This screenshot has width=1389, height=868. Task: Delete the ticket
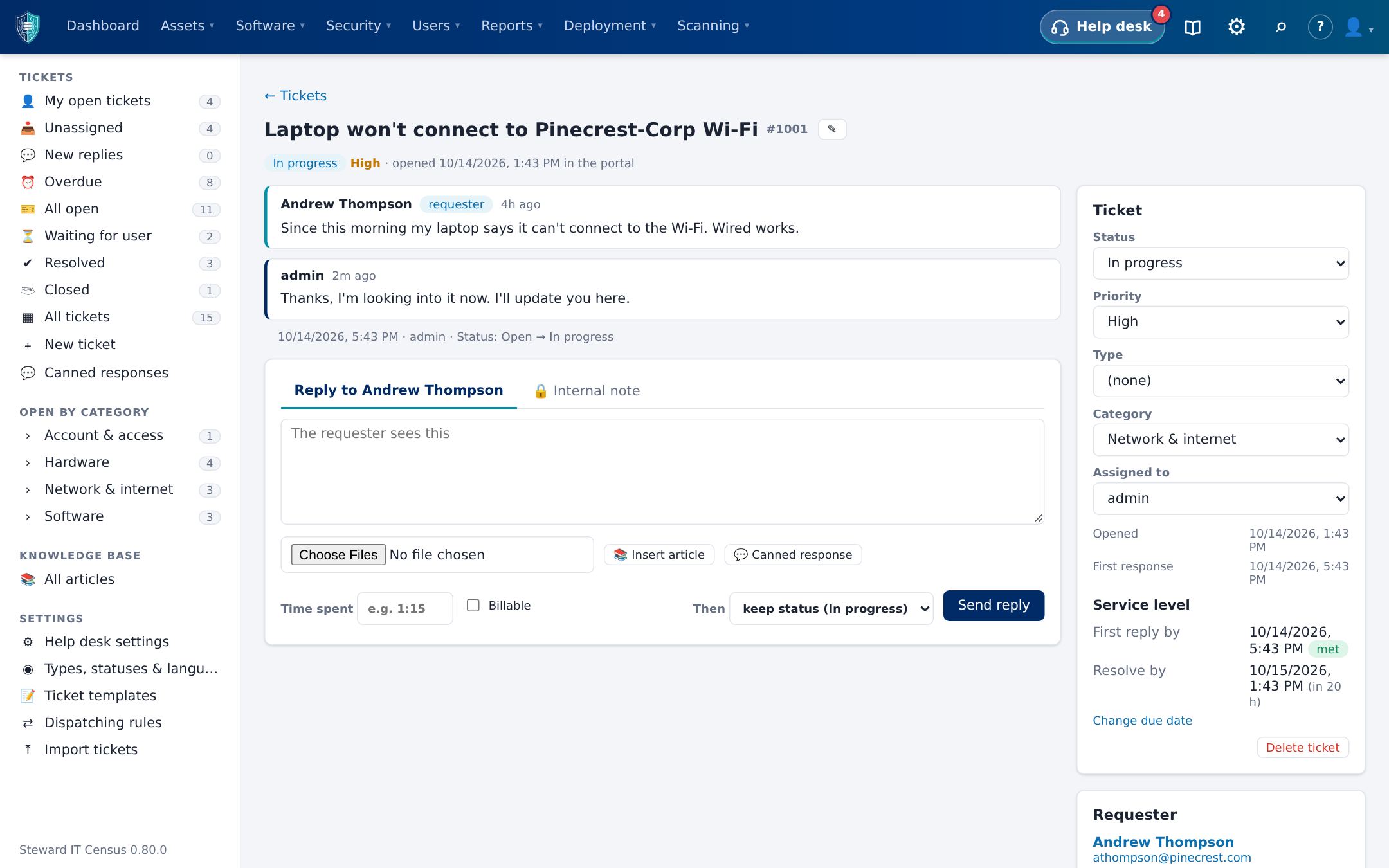(1302, 748)
